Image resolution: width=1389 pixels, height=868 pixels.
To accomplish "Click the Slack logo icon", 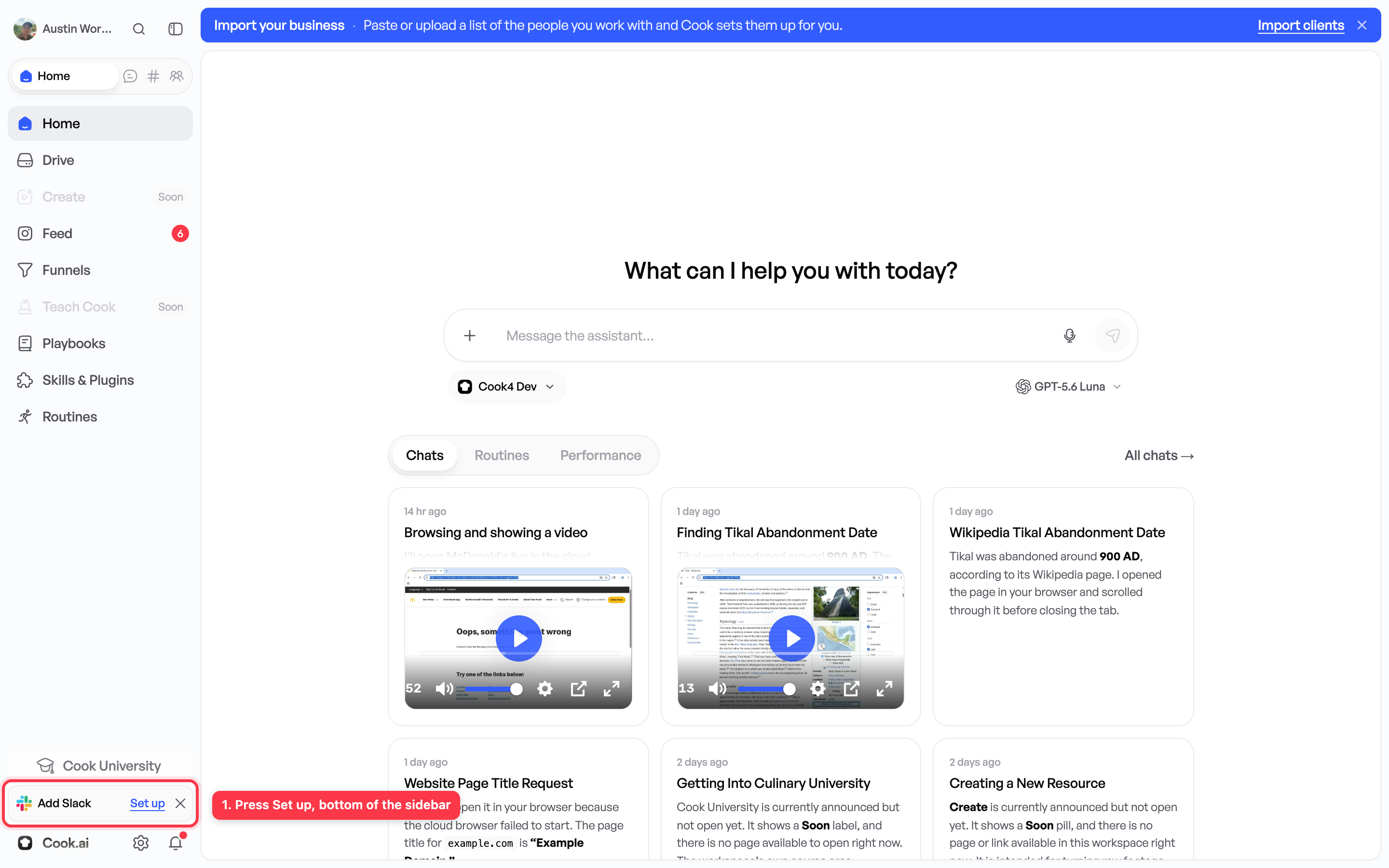I will coord(24,803).
